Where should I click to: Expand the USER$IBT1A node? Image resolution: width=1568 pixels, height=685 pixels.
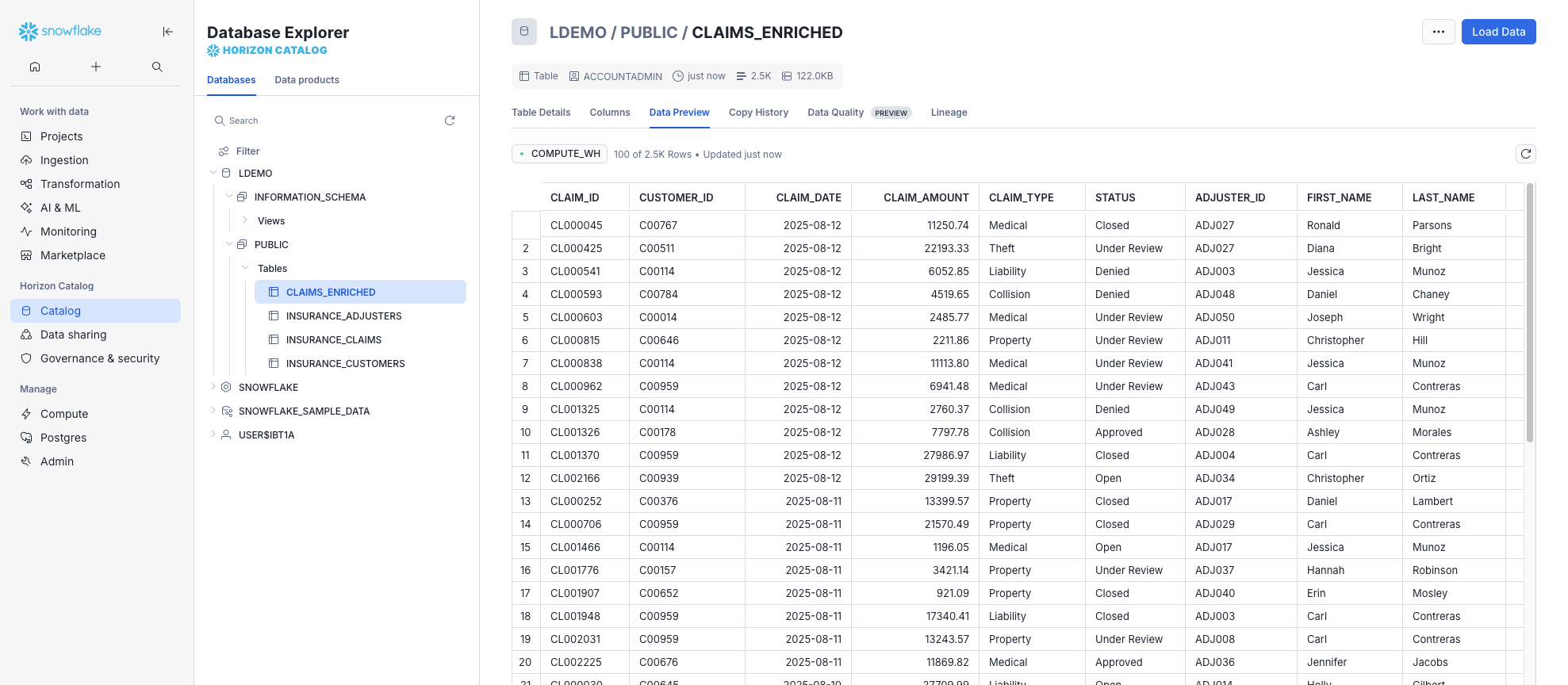click(x=213, y=434)
